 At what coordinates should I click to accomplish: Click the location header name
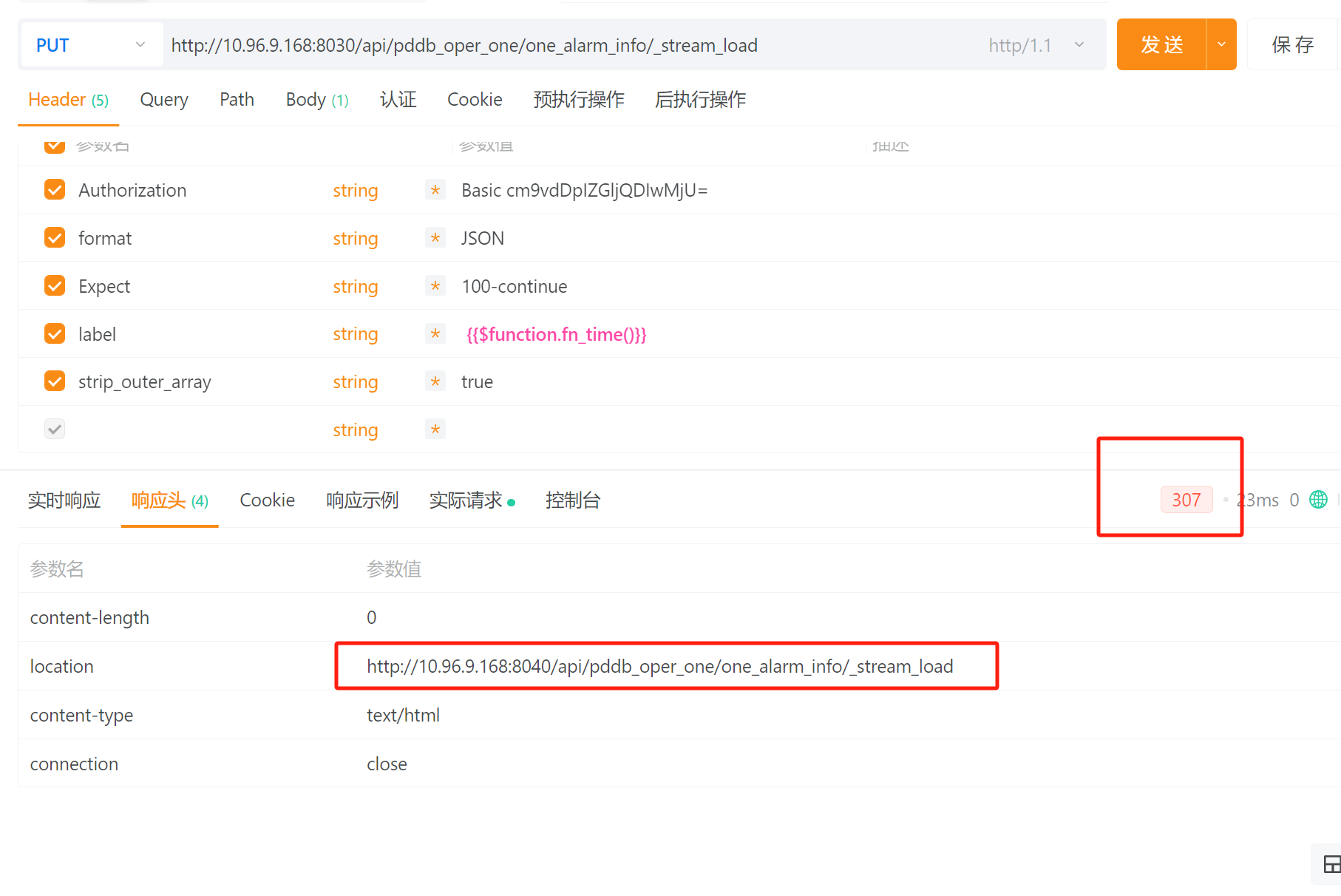[x=61, y=667]
